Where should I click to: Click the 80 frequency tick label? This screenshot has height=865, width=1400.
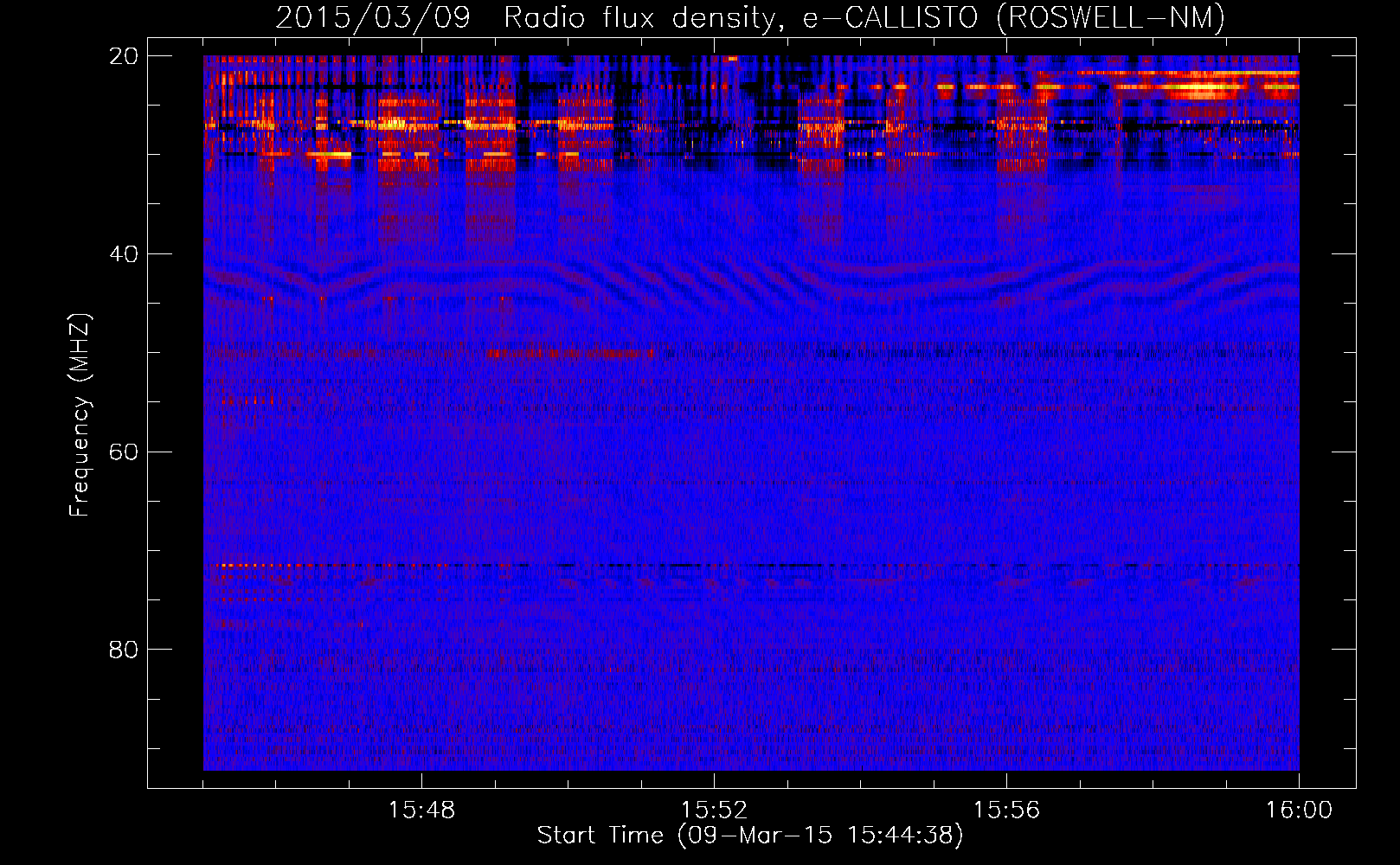(123, 650)
